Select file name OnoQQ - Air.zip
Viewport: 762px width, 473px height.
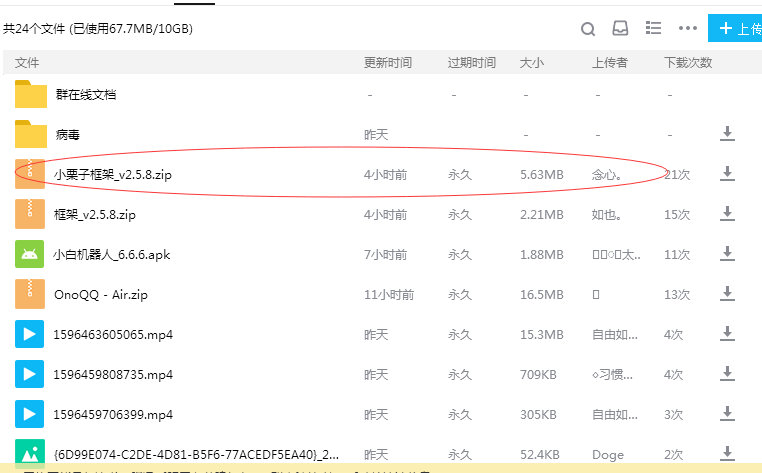[x=101, y=295]
